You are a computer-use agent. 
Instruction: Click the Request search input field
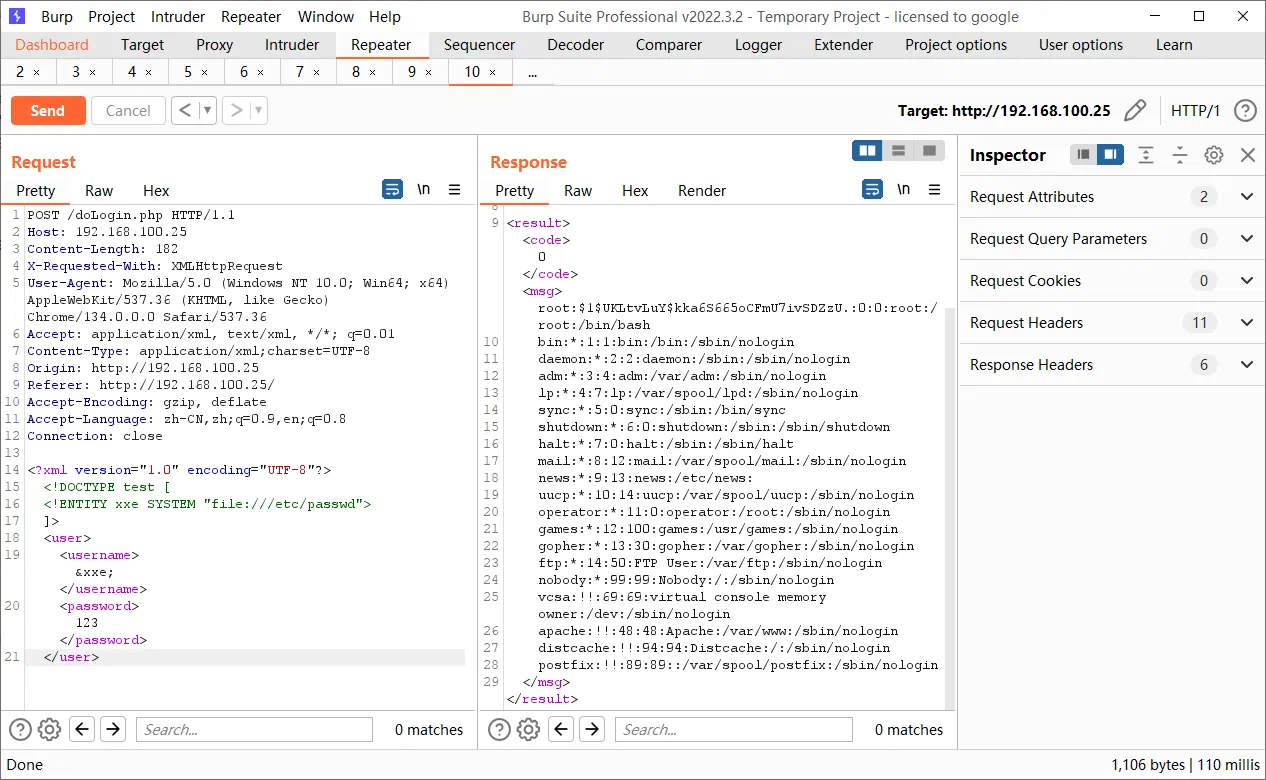click(x=254, y=730)
